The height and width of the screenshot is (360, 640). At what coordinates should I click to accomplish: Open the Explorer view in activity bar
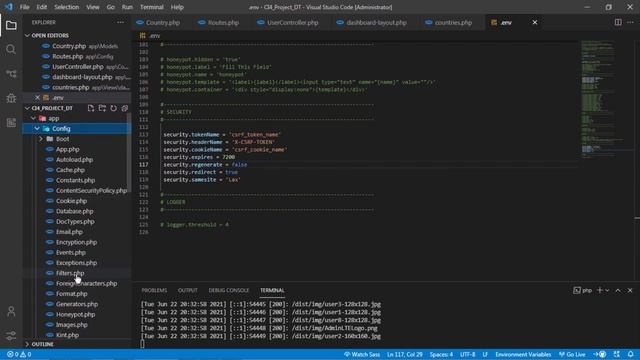pyautogui.click(x=11, y=25)
